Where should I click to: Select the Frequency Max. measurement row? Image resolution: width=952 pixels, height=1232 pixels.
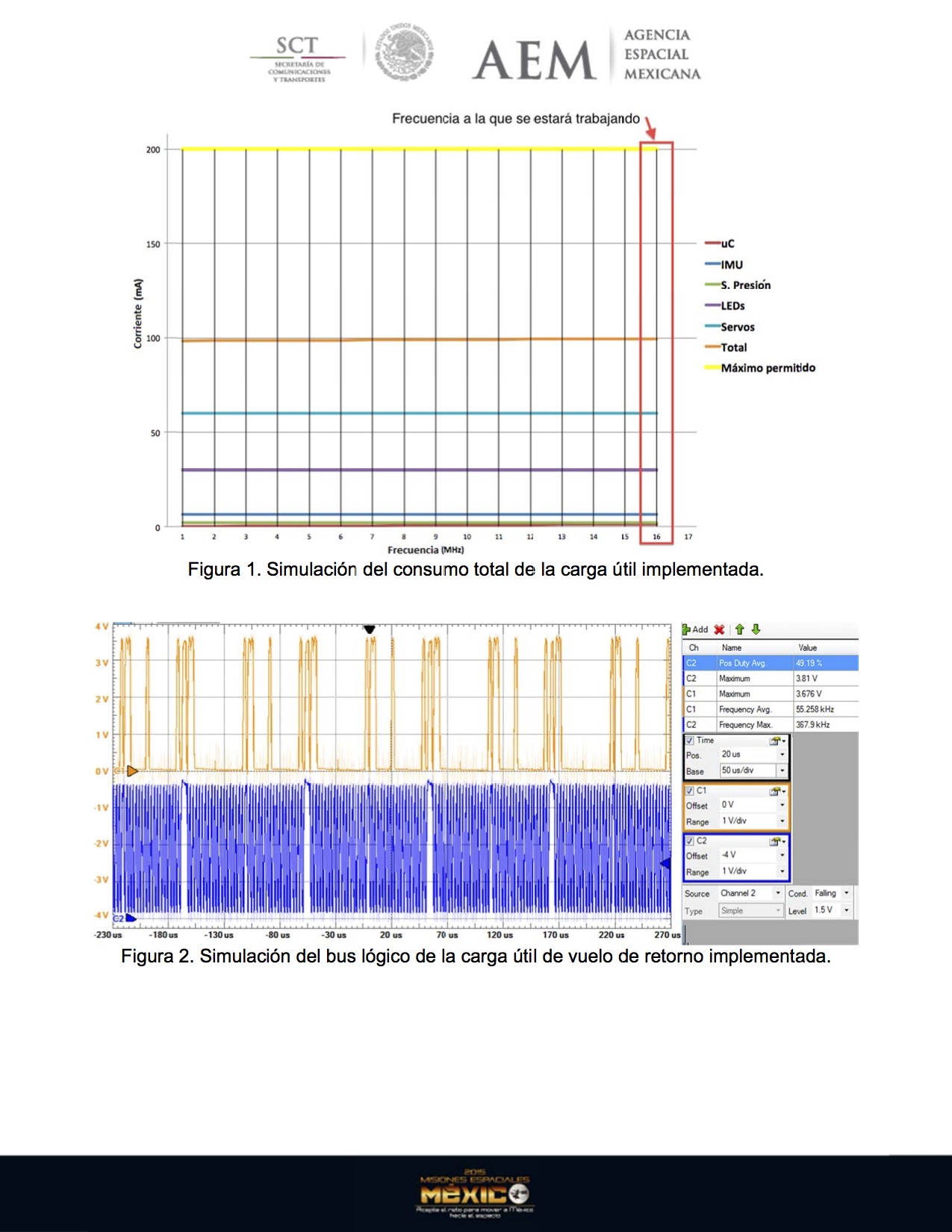pyautogui.click(x=771, y=725)
